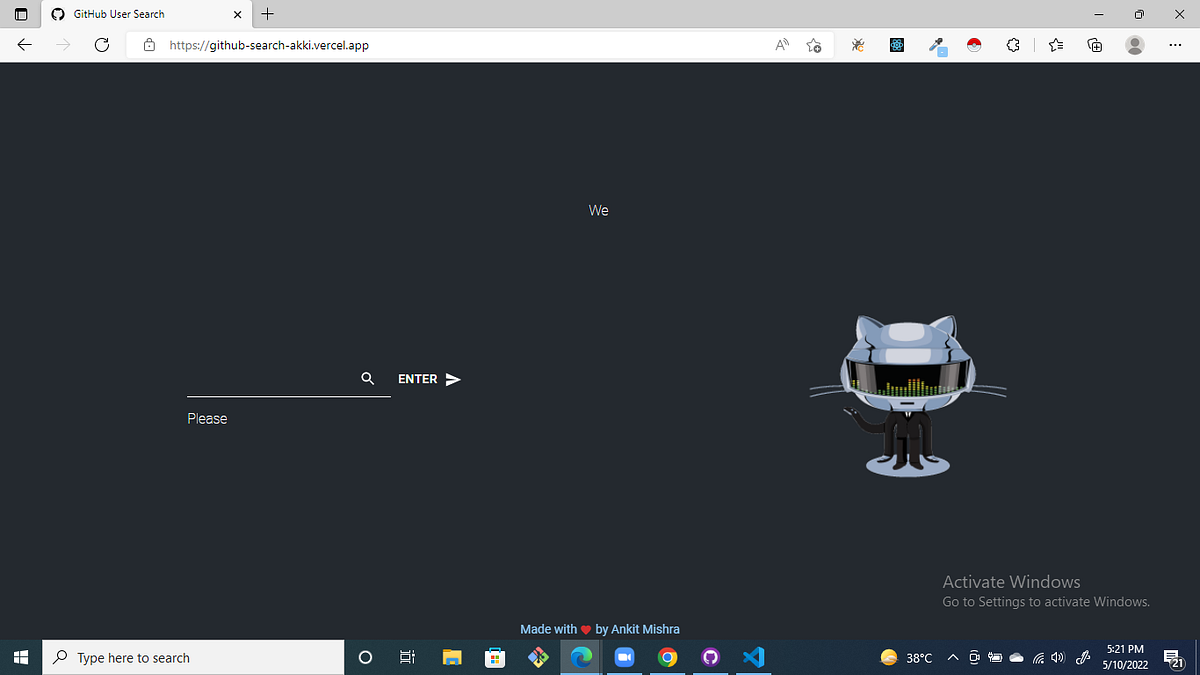Launch Visual Studio Code from the taskbar
The width and height of the screenshot is (1200, 675).
tap(753, 657)
